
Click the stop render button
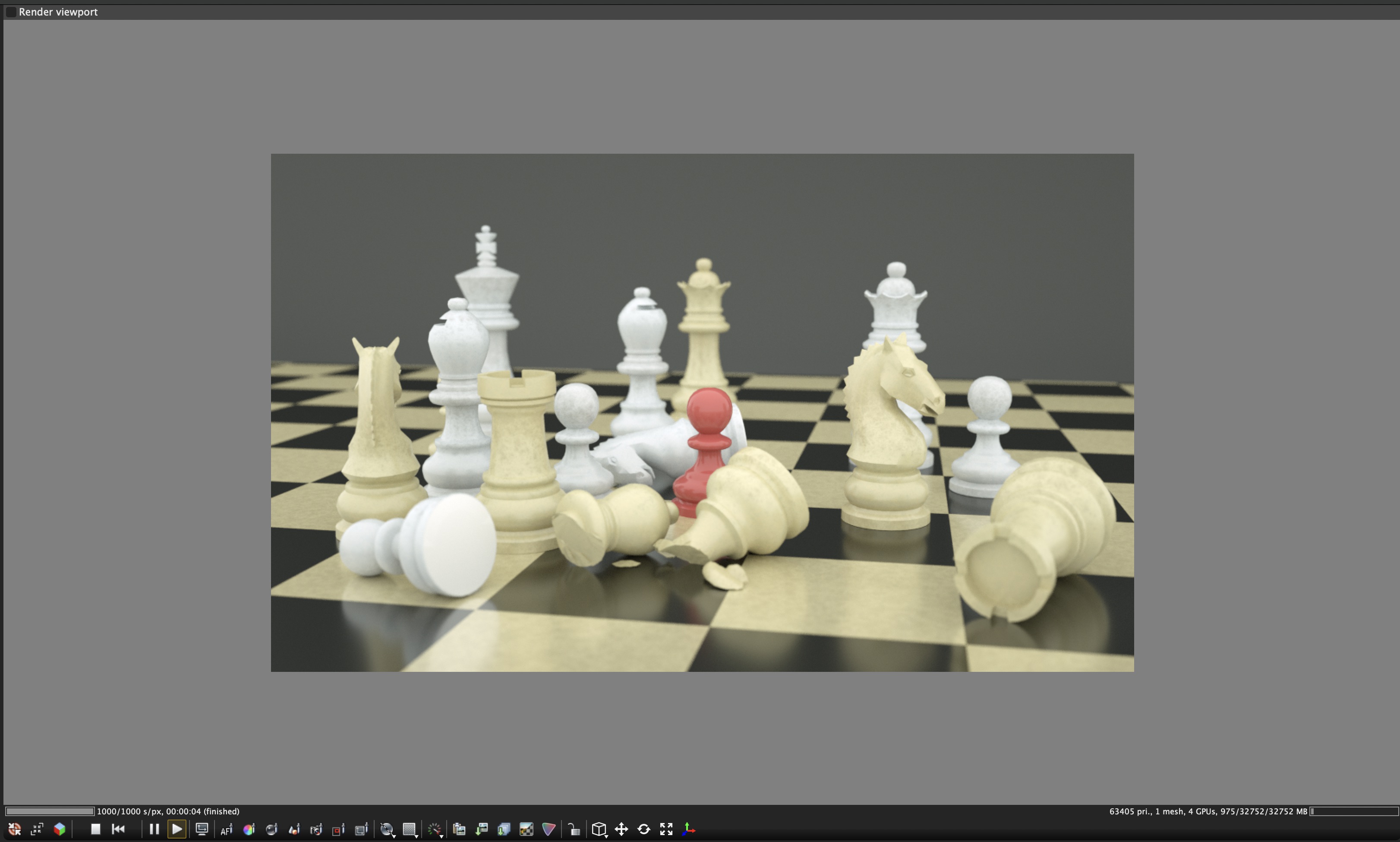(95, 829)
